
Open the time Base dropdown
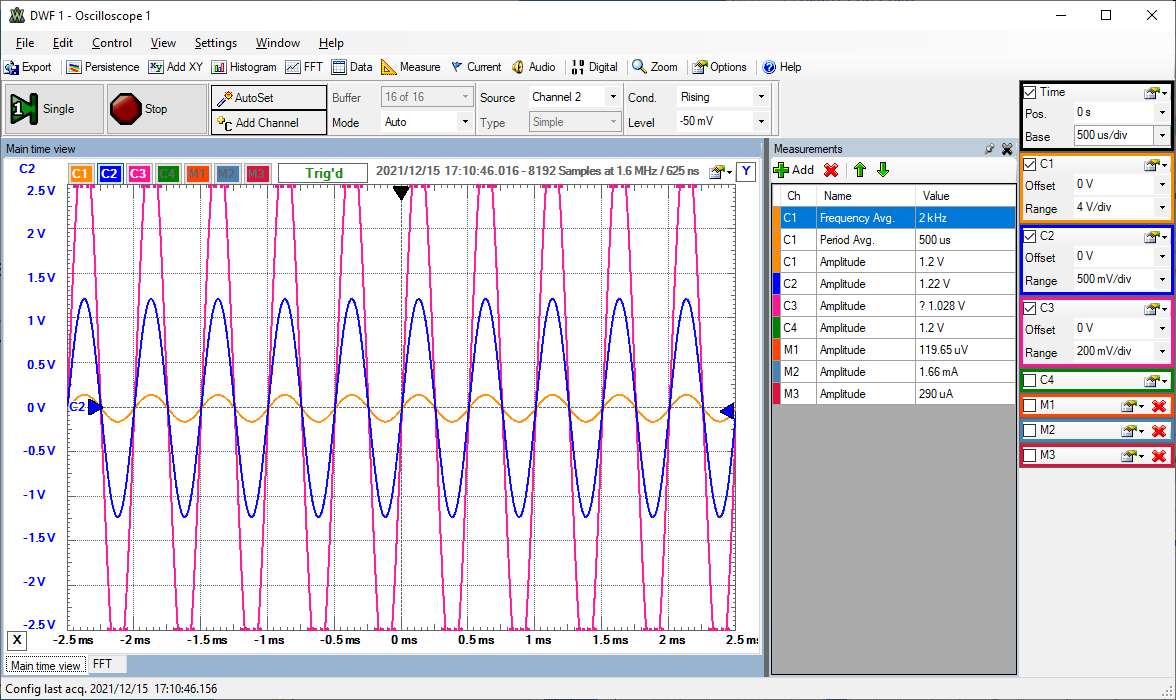pos(1160,135)
